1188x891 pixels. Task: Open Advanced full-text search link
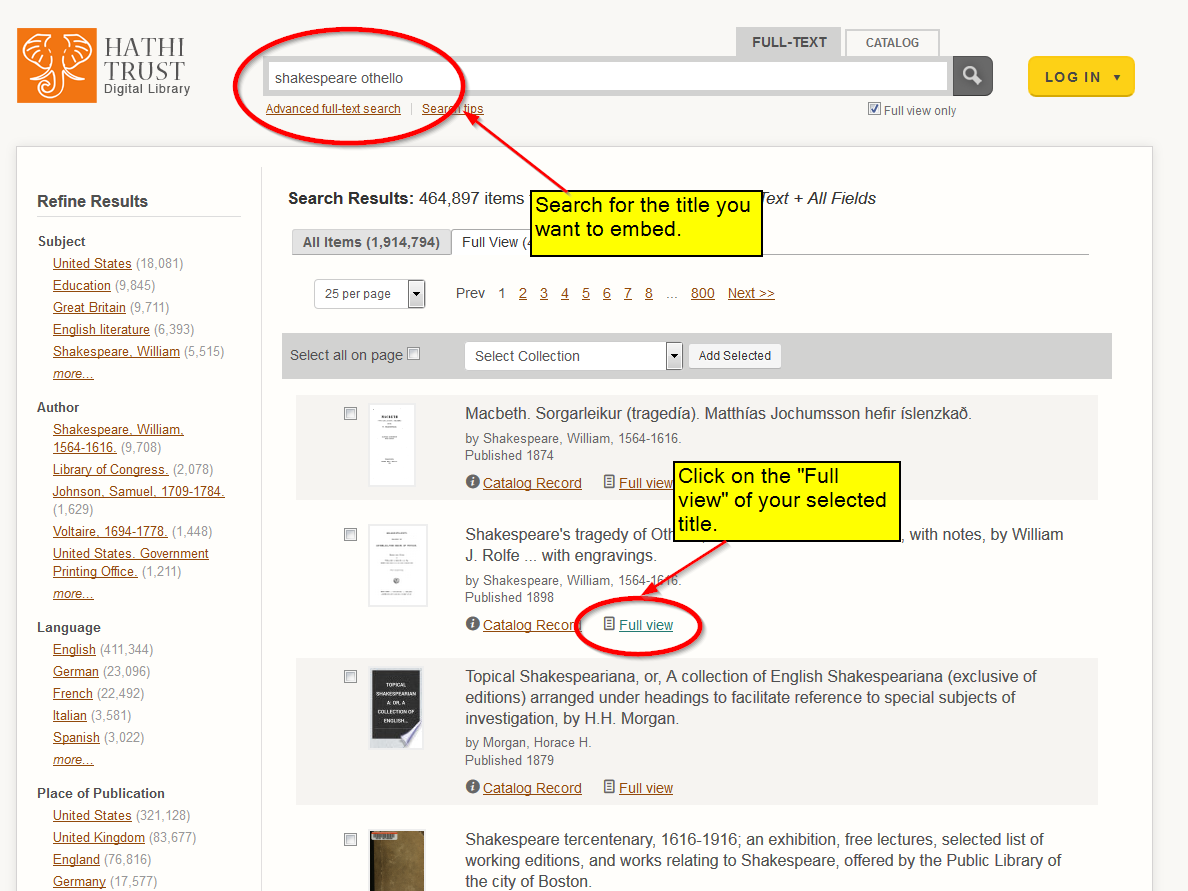tap(333, 109)
